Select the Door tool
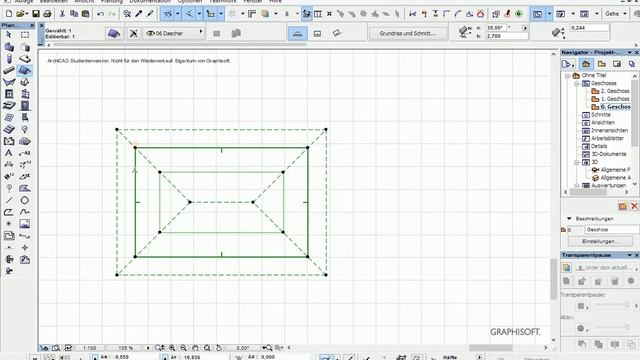 point(24,106)
